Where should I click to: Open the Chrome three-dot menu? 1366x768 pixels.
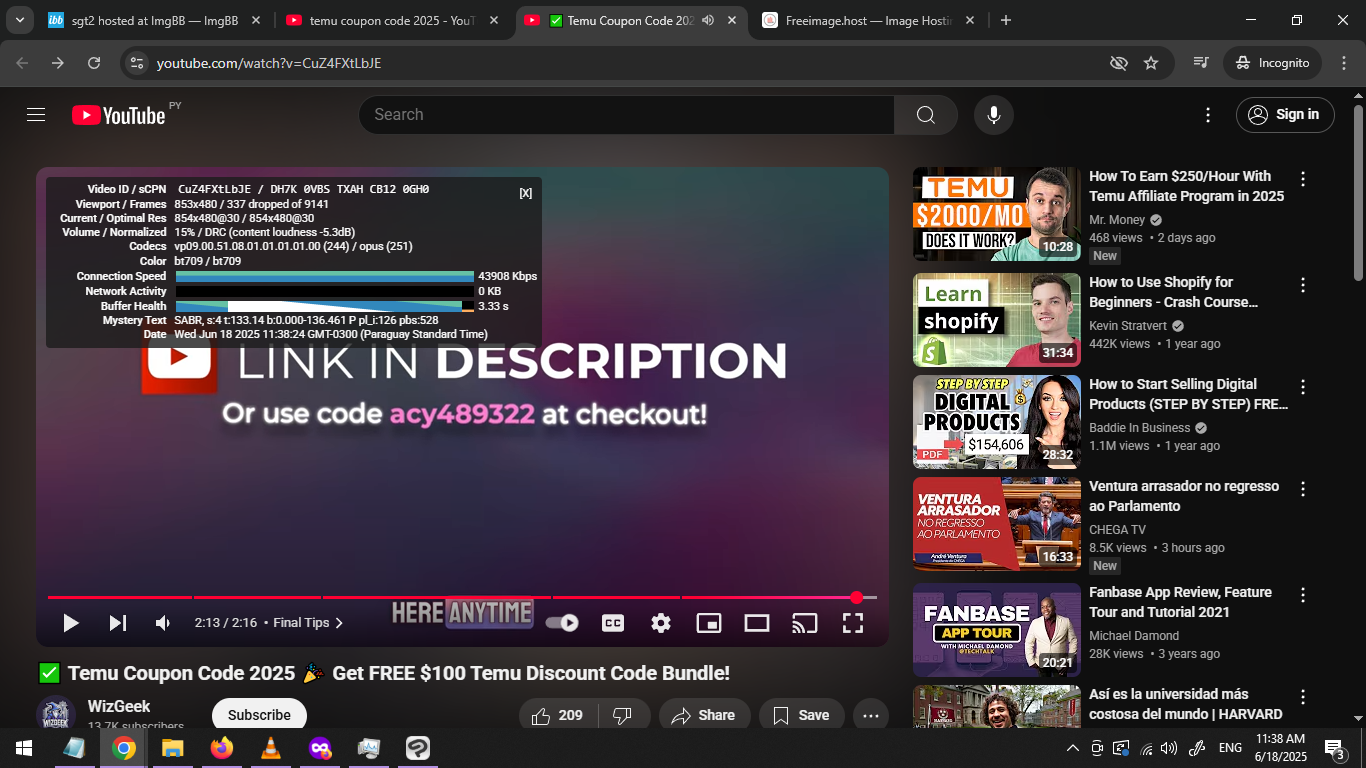click(1343, 63)
